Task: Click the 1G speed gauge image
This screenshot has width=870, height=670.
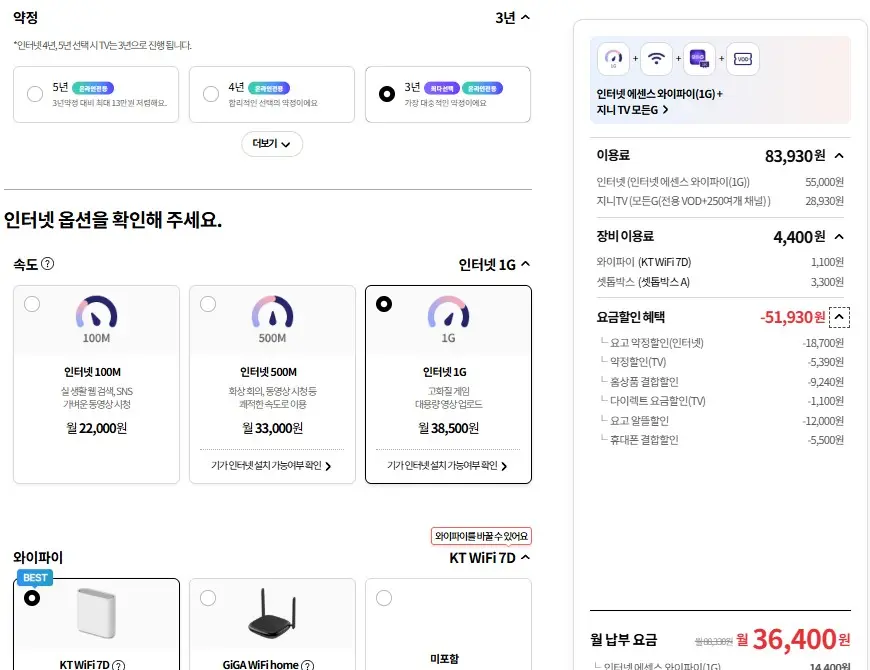Action: click(x=448, y=312)
